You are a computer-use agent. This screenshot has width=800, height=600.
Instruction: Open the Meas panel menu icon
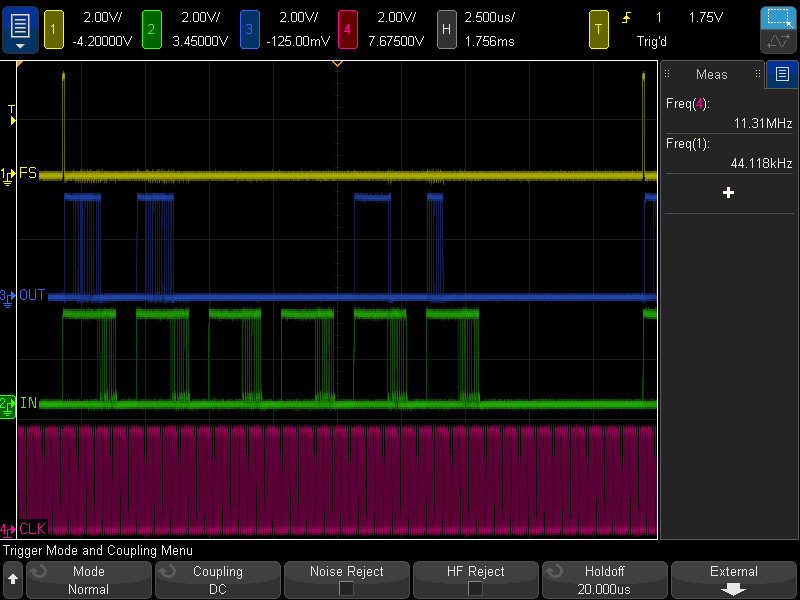(x=781, y=74)
